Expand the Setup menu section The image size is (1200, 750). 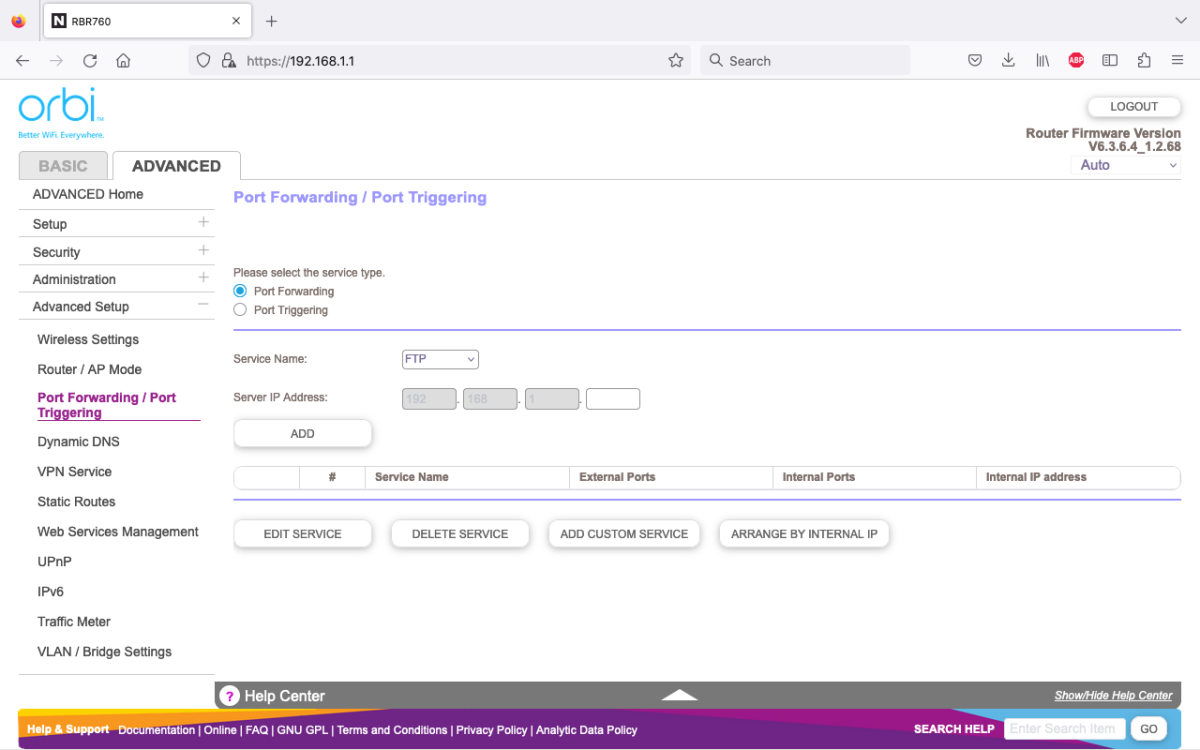[203, 223]
